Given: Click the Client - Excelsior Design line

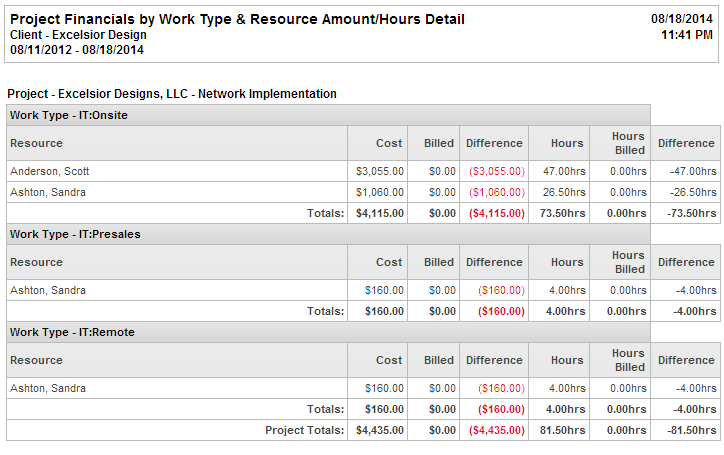Looking at the screenshot, I should pos(78,35).
